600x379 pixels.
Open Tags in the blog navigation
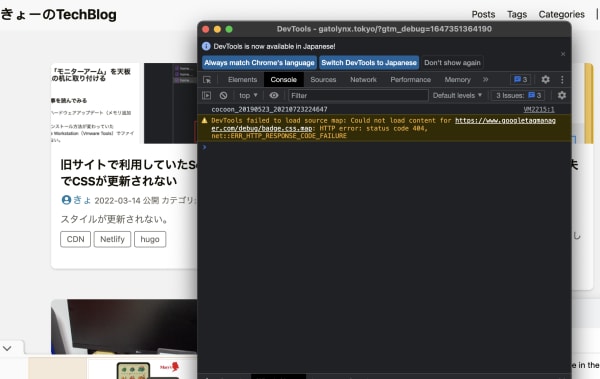click(x=517, y=14)
